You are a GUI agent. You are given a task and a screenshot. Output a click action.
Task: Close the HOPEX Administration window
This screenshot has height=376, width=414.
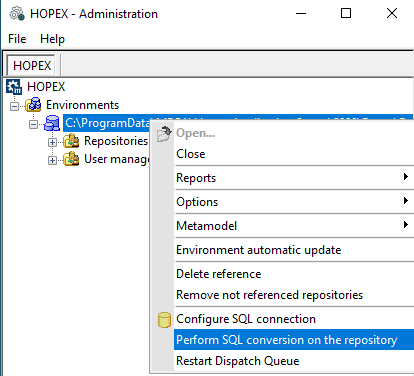point(392,14)
